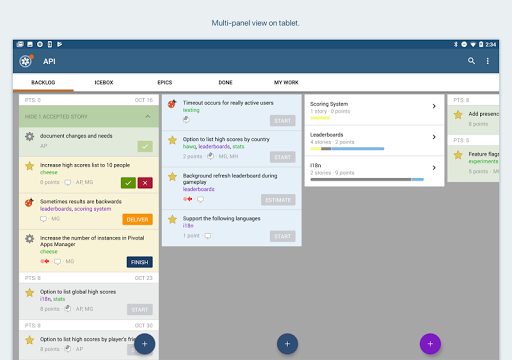Image resolution: width=512 pixels, height=360 pixels.
Task: Toggle accepted check on document changes story
Action: [x=145, y=146]
